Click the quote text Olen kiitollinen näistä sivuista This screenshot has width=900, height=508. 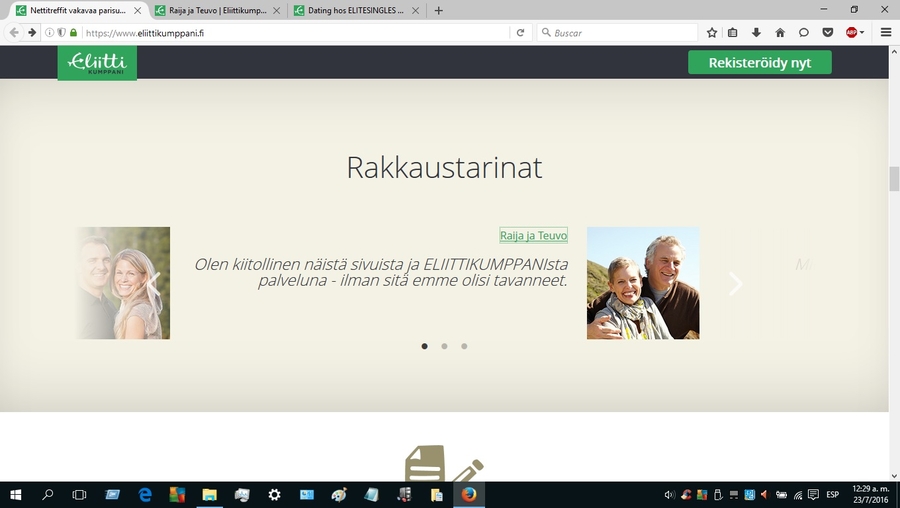click(x=381, y=272)
